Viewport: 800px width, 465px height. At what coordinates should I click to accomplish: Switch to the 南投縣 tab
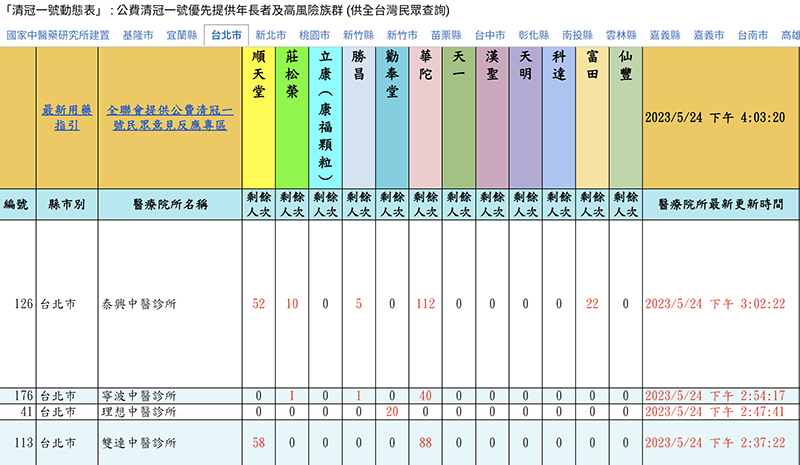(x=578, y=35)
